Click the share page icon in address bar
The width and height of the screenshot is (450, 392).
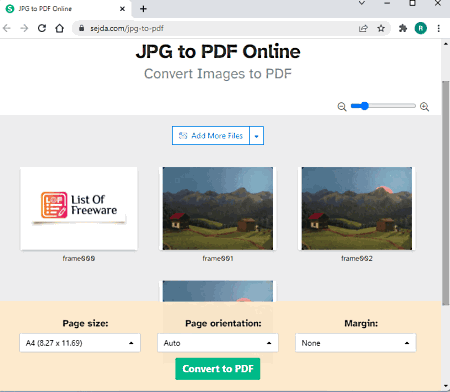(x=363, y=28)
